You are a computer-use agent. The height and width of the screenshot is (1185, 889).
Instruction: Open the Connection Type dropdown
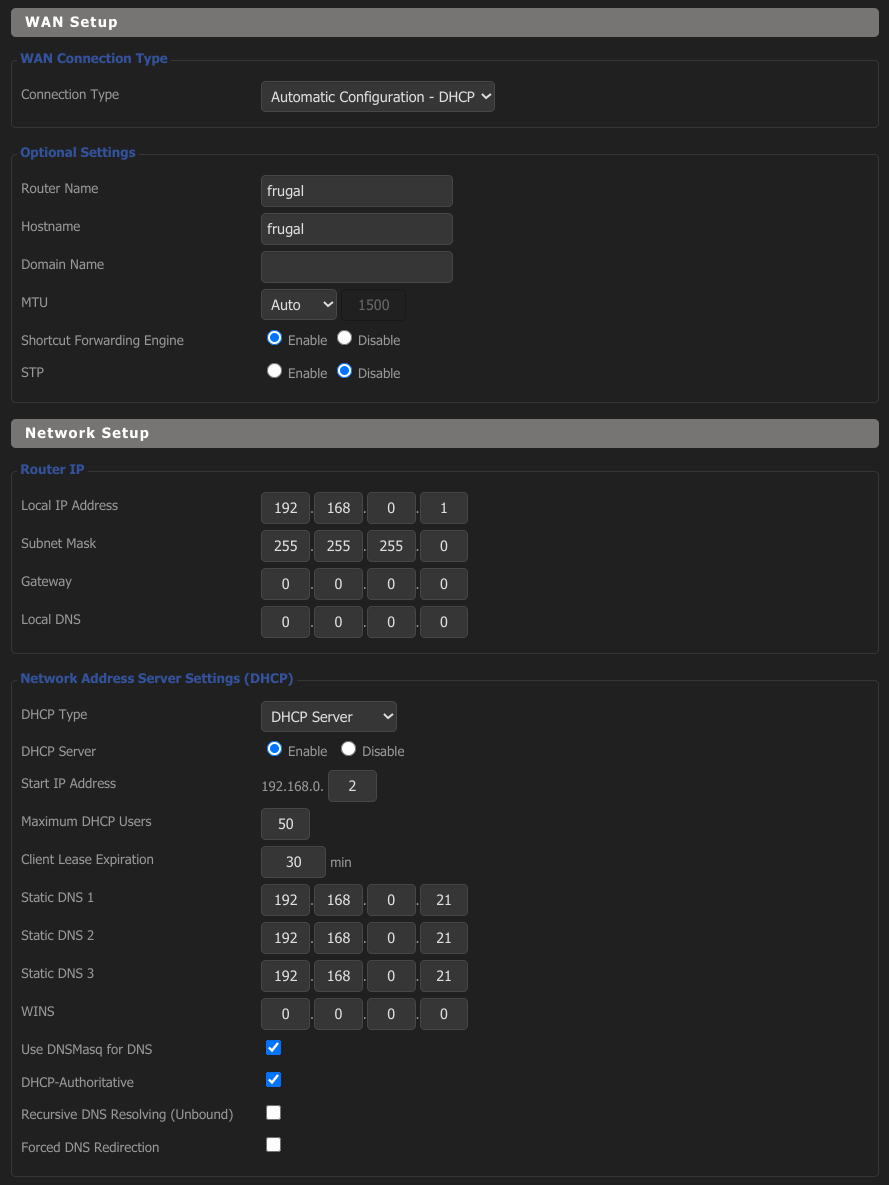[377, 97]
